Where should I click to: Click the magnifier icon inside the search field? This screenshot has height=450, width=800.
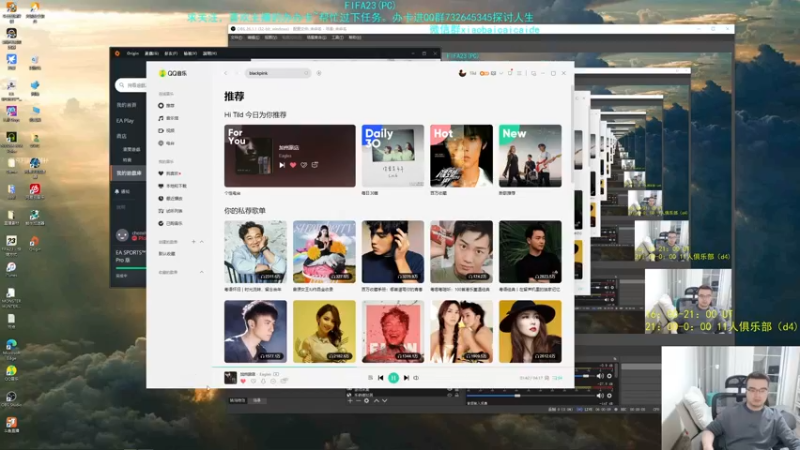coord(306,73)
